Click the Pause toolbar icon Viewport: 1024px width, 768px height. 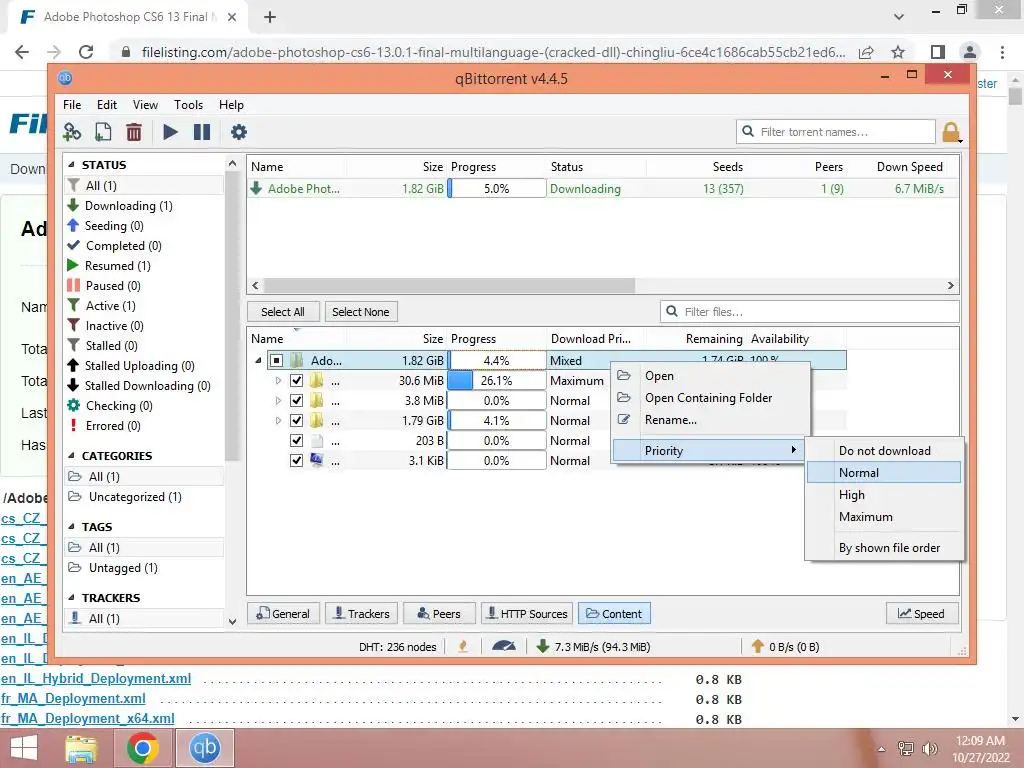202,132
